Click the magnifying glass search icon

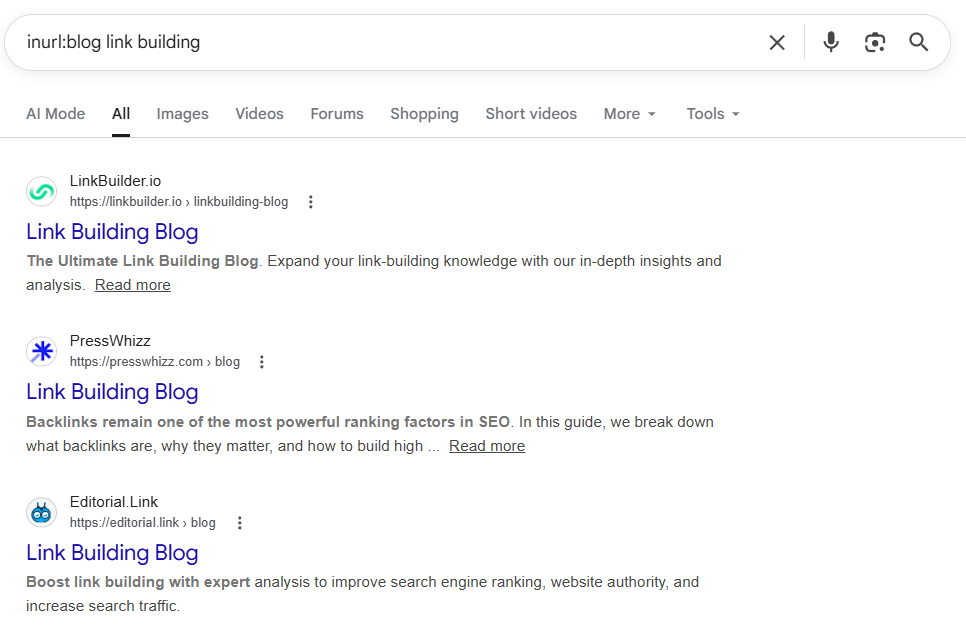[918, 42]
